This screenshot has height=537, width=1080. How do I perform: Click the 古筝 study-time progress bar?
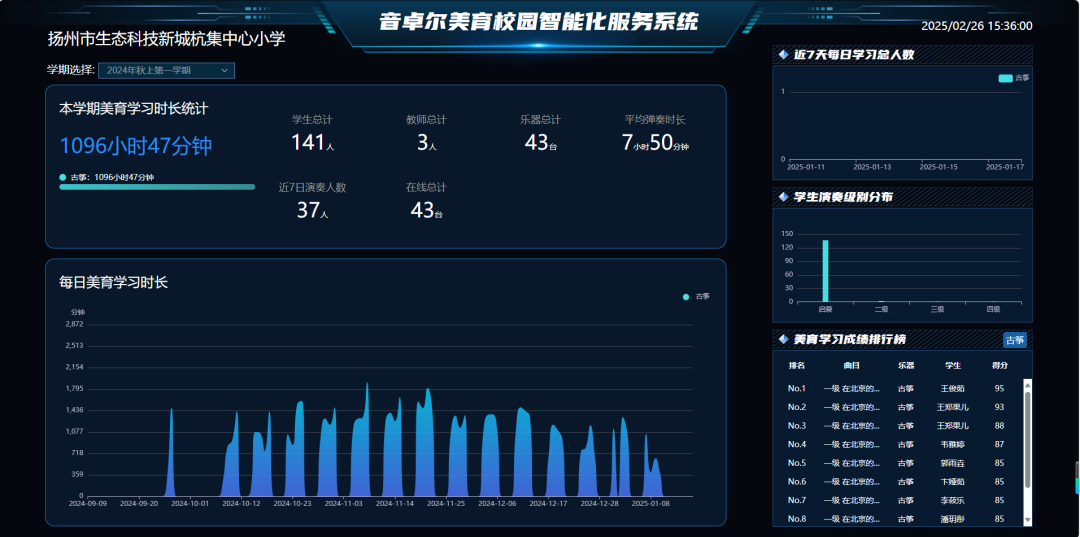157,187
